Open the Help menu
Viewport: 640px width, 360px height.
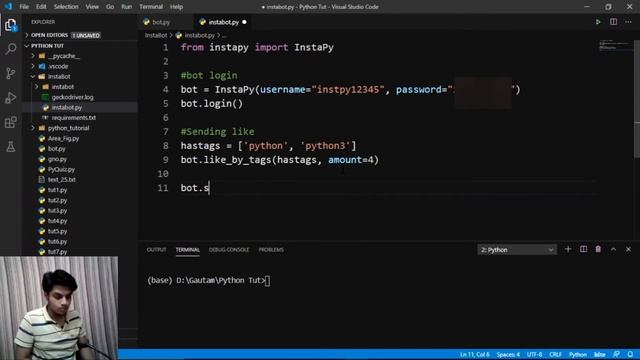point(176,7)
